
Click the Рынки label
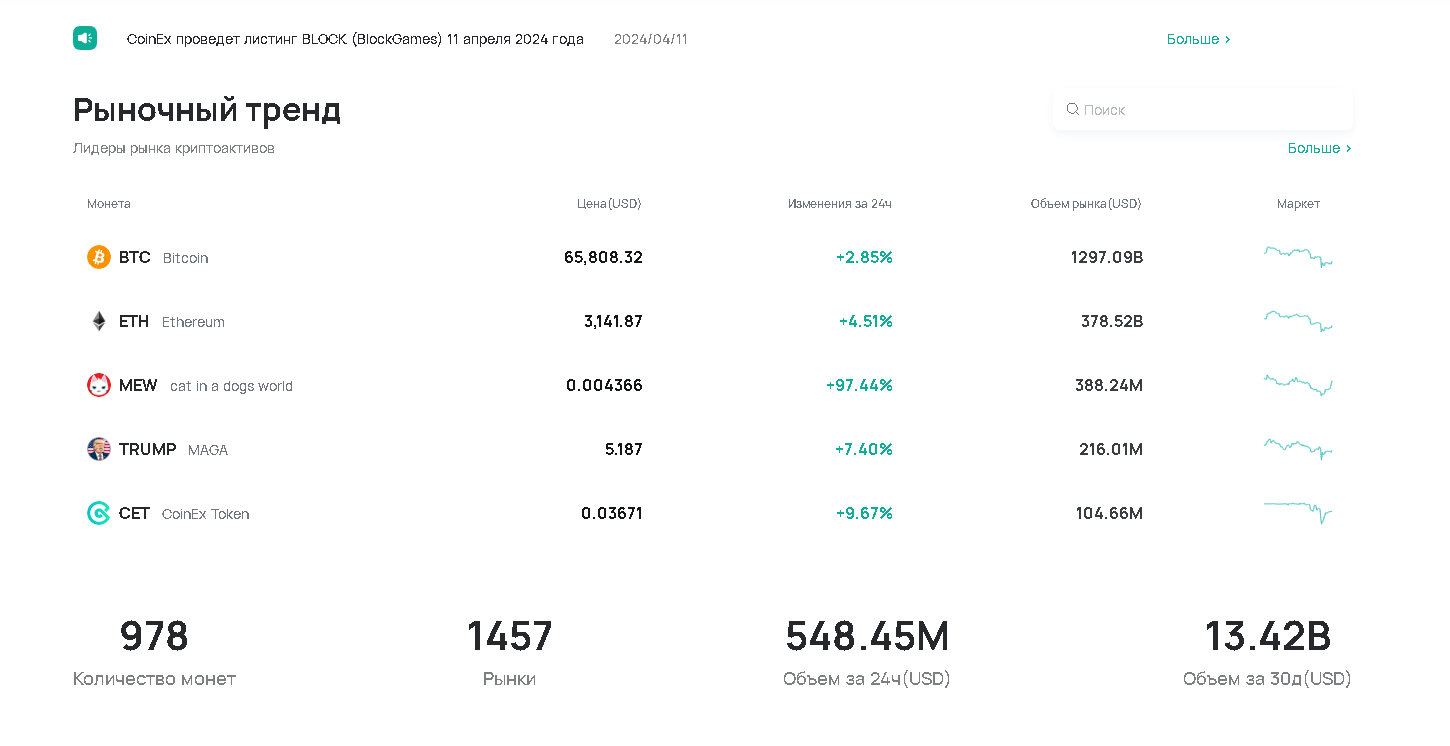[x=509, y=679]
